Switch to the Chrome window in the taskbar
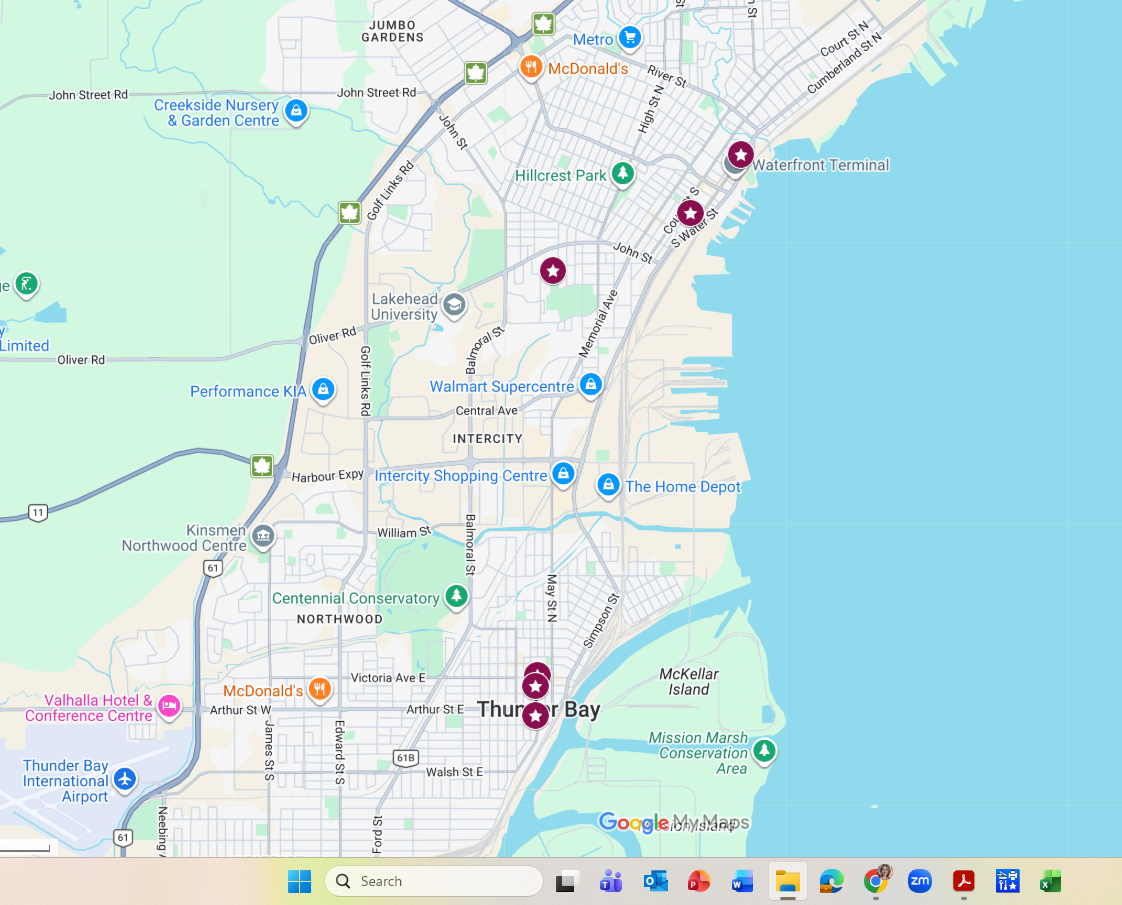1122x905 pixels. [876, 881]
